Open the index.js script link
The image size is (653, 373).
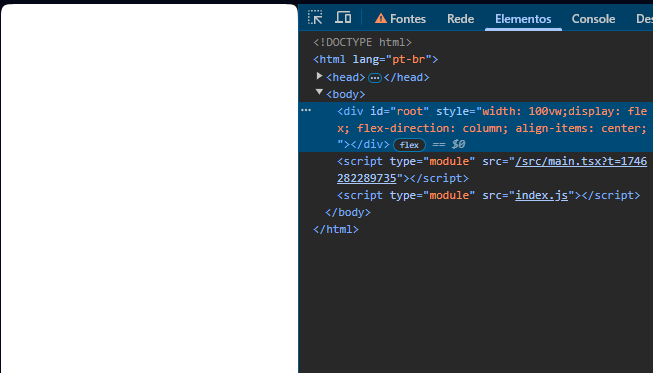(541, 195)
